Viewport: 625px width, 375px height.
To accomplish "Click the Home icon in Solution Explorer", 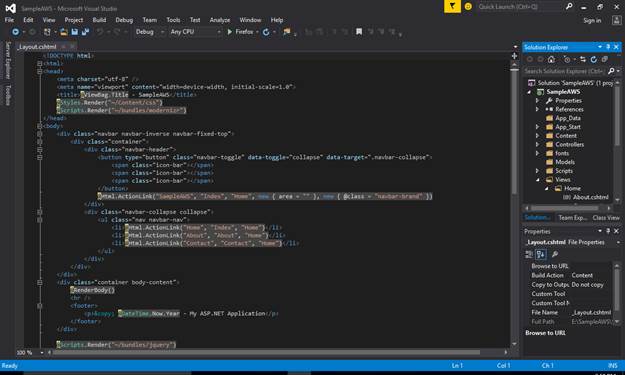I will pyautogui.click(x=551, y=59).
